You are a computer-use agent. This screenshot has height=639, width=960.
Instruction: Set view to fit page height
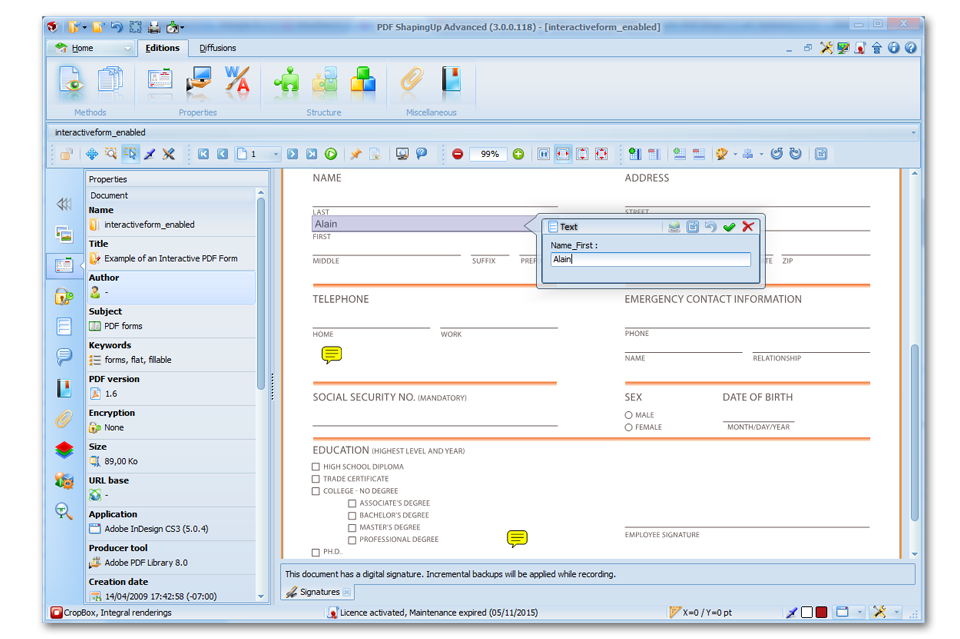click(582, 154)
